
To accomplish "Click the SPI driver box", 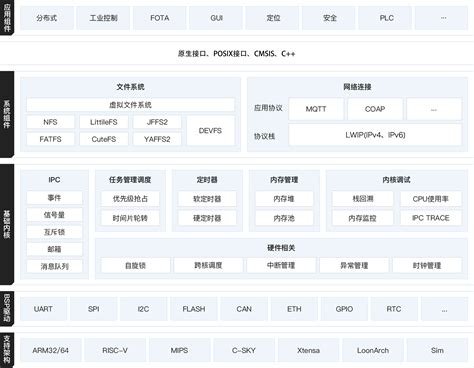I will [x=94, y=309].
